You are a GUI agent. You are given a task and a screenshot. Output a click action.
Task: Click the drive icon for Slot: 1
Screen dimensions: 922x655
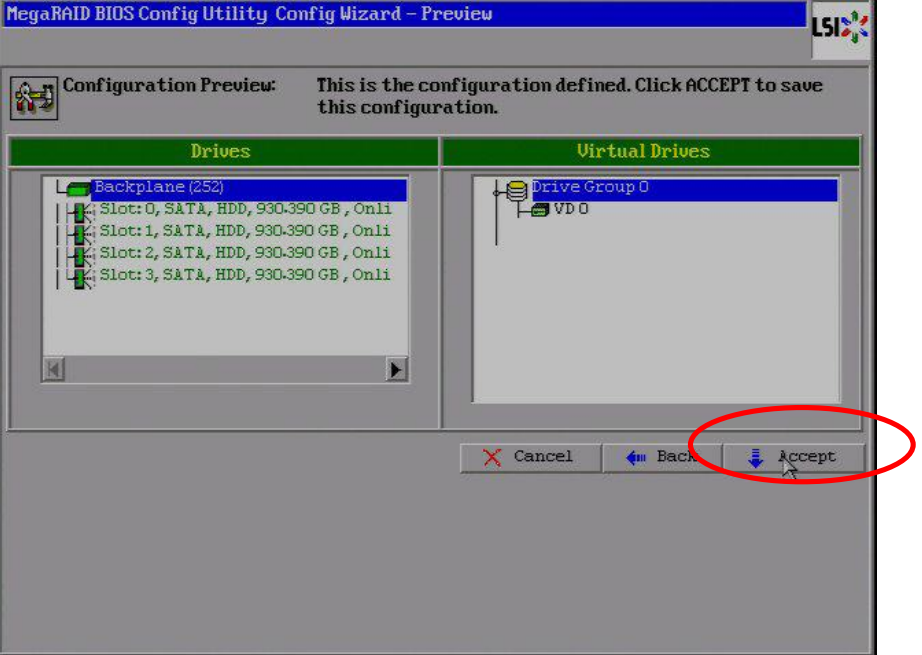[80, 233]
